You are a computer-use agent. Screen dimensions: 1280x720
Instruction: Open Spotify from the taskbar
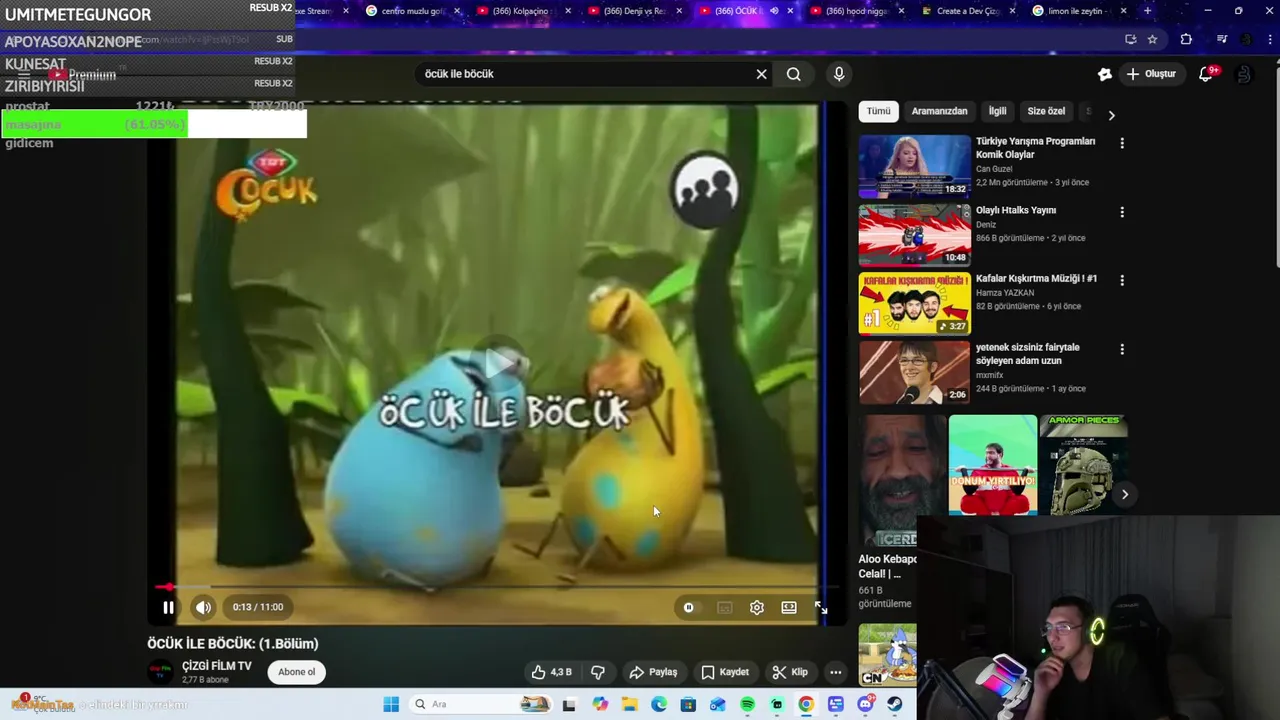(747, 704)
